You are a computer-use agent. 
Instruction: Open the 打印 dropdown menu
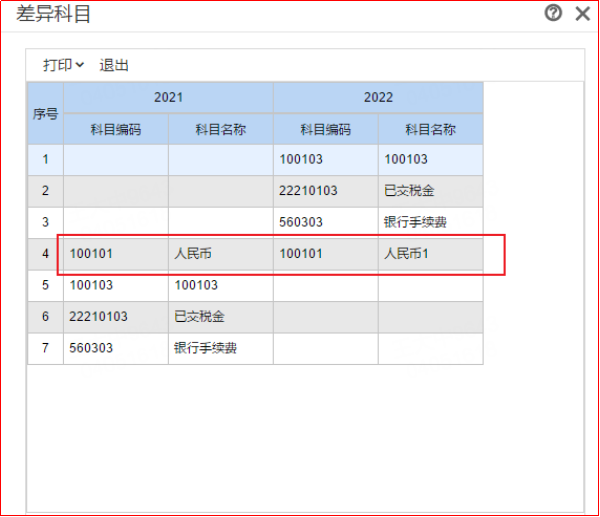(63, 65)
